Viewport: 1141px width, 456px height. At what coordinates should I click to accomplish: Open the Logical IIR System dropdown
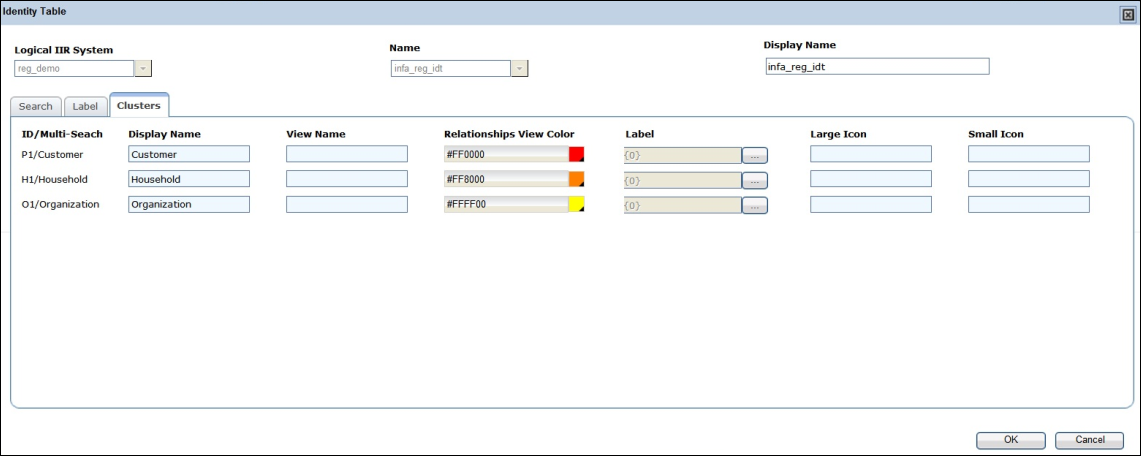pos(142,69)
